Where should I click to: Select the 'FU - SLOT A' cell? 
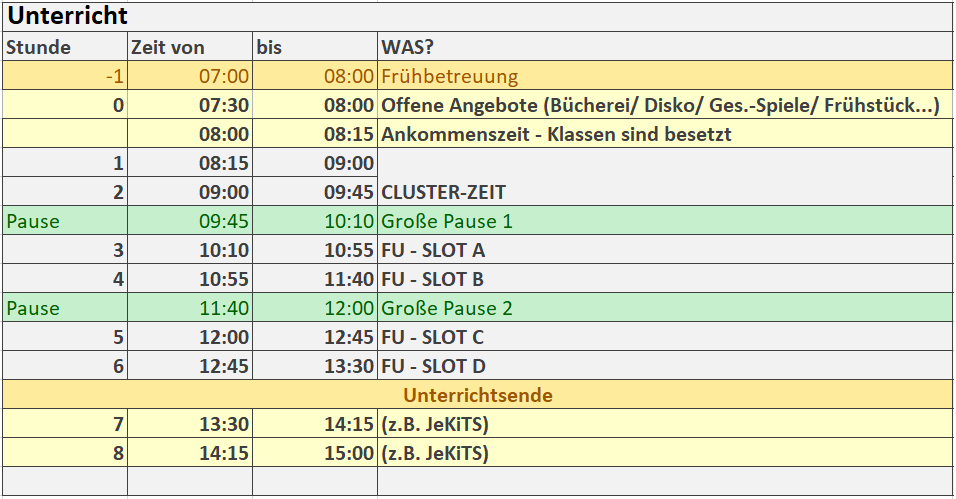click(664, 250)
